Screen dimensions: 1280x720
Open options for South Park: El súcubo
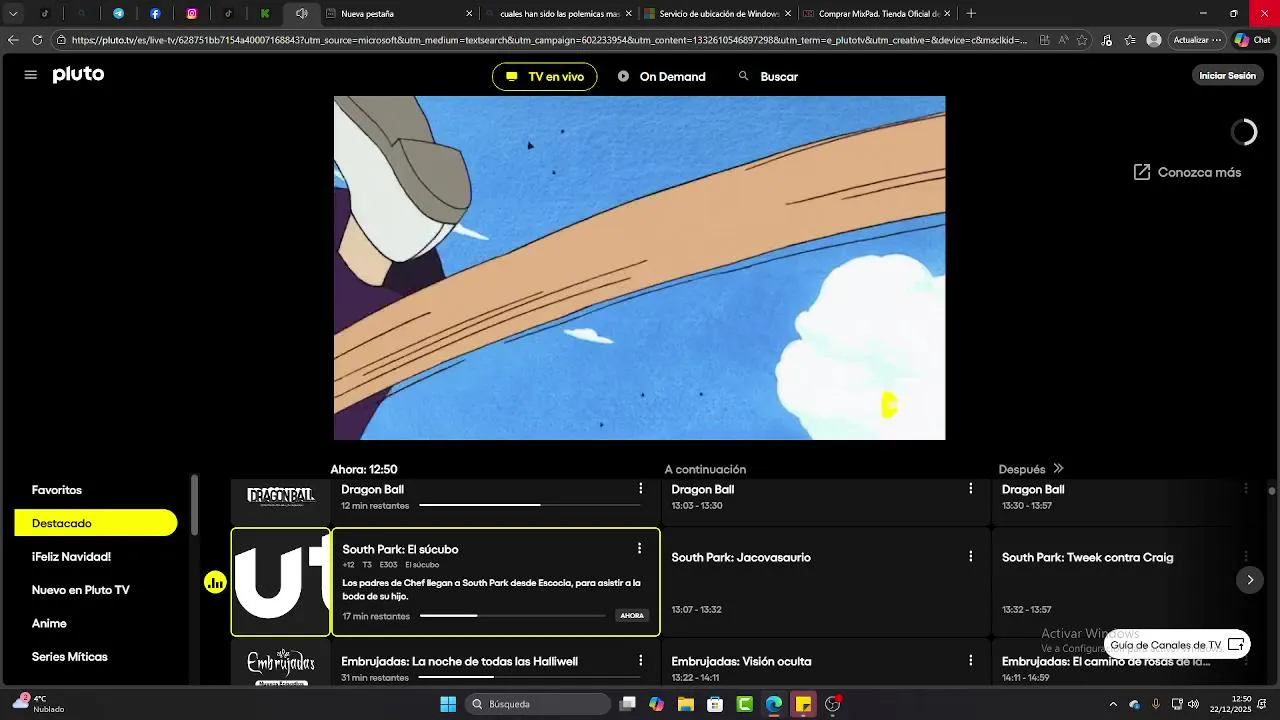639,549
